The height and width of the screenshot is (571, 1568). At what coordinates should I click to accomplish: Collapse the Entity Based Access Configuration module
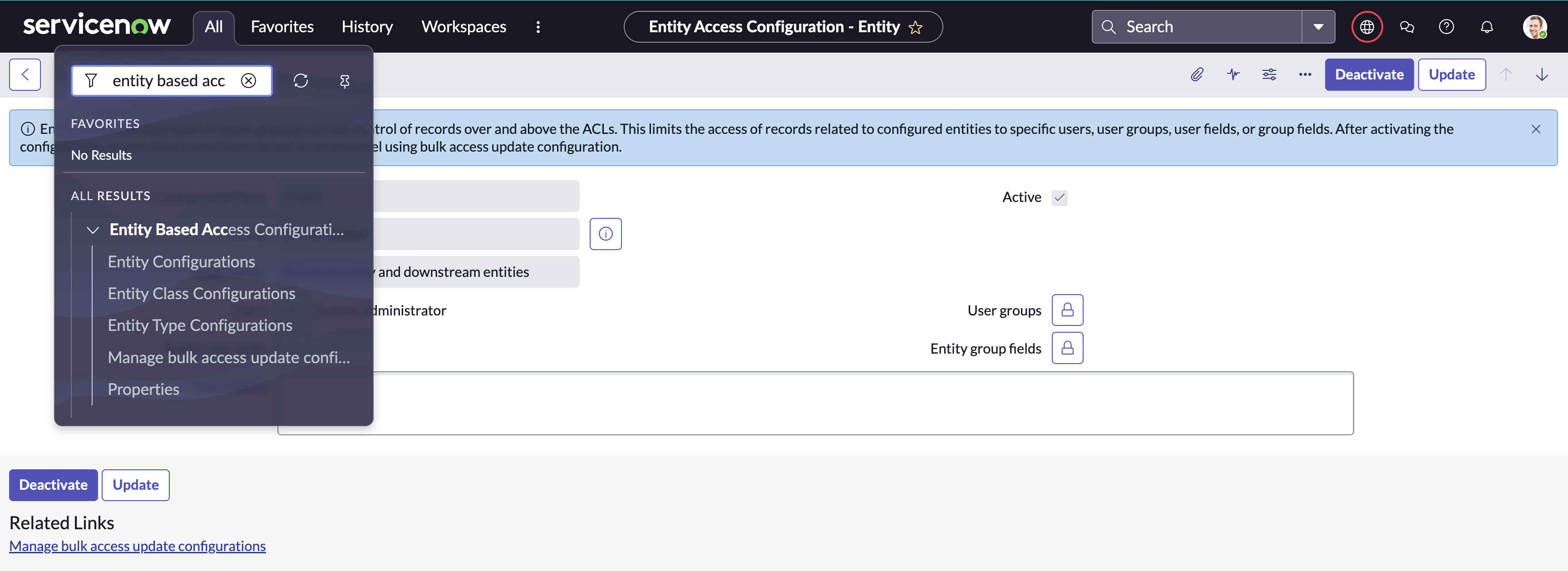coord(93,230)
